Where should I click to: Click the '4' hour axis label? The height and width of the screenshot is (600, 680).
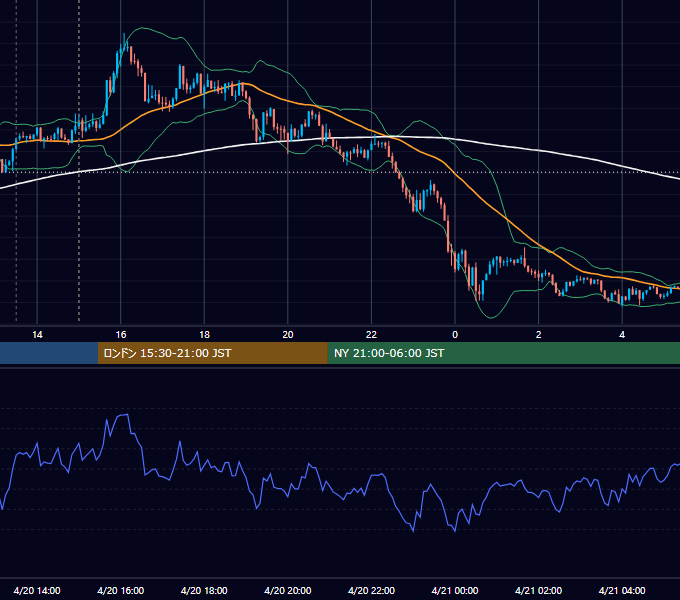click(622, 335)
